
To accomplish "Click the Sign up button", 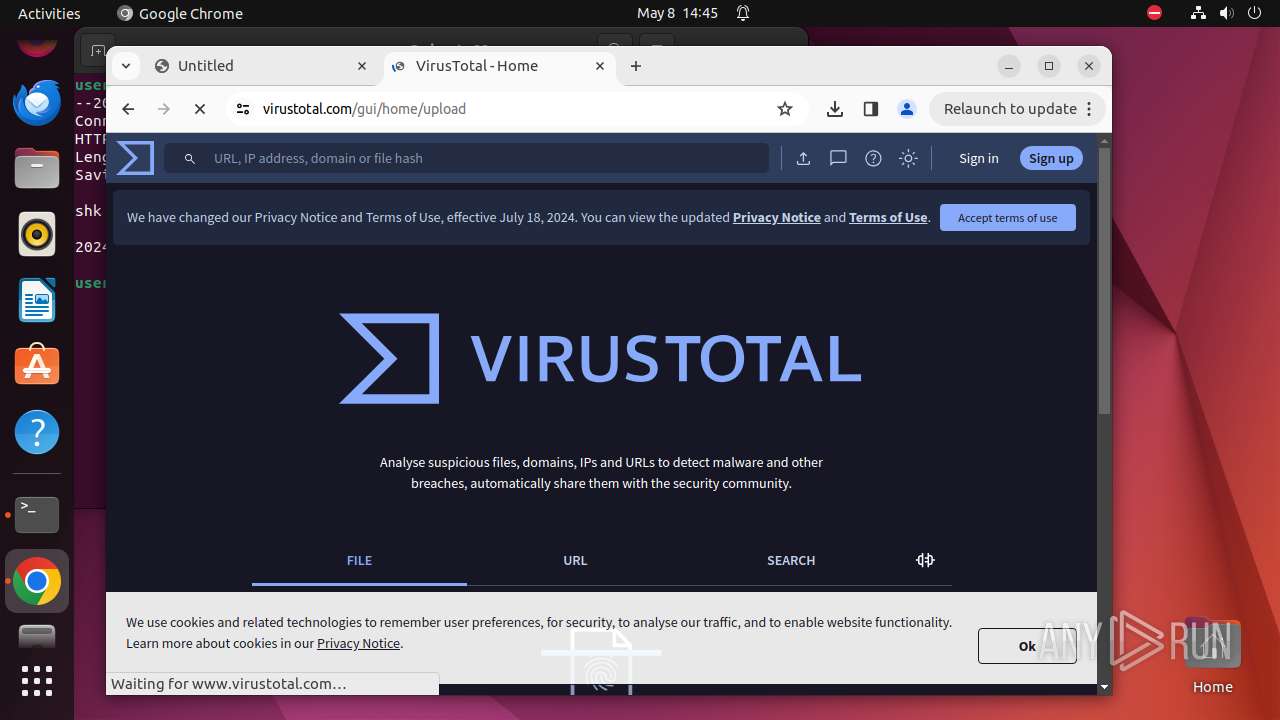I will pyautogui.click(x=1051, y=158).
